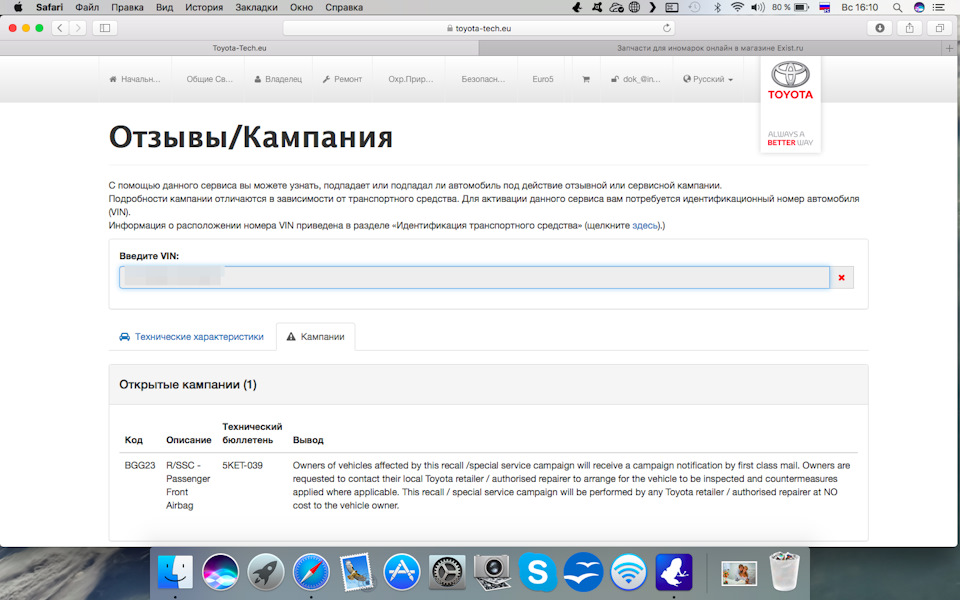Switch to Технические характеристики tab

tap(191, 337)
